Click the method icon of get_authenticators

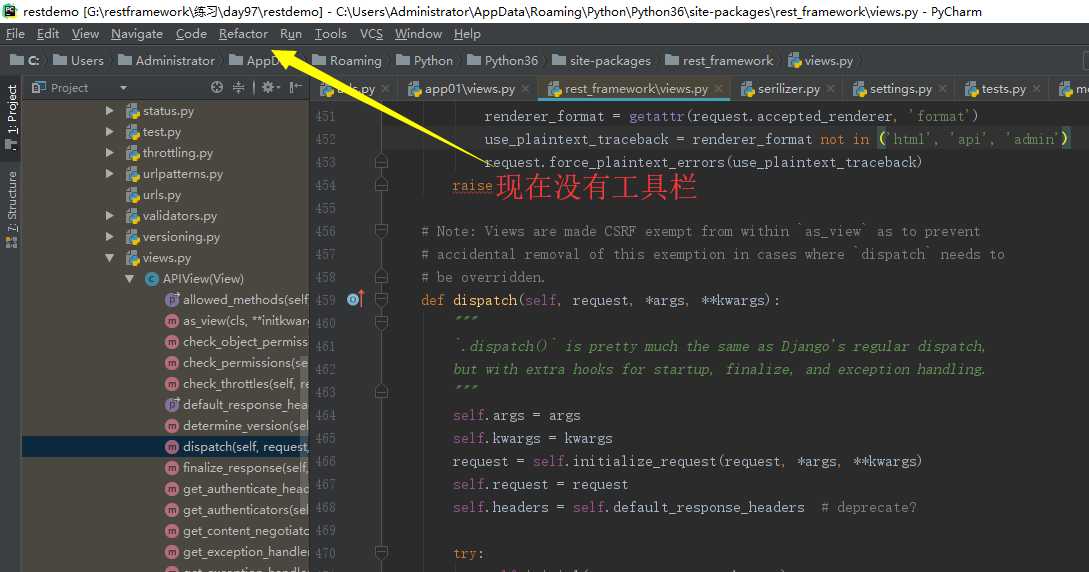click(172, 510)
